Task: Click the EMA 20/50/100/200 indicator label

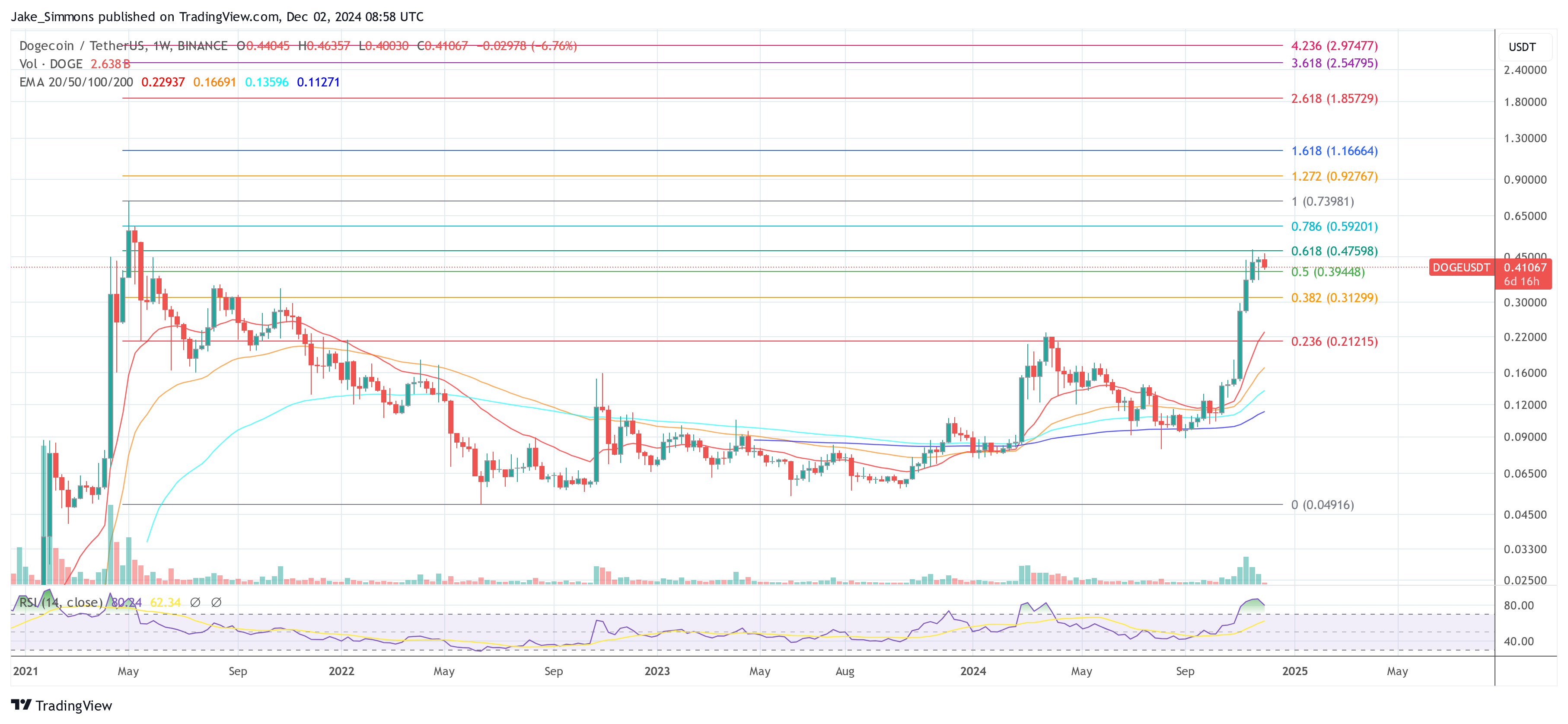Action: pyautogui.click(x=76, y=82)
